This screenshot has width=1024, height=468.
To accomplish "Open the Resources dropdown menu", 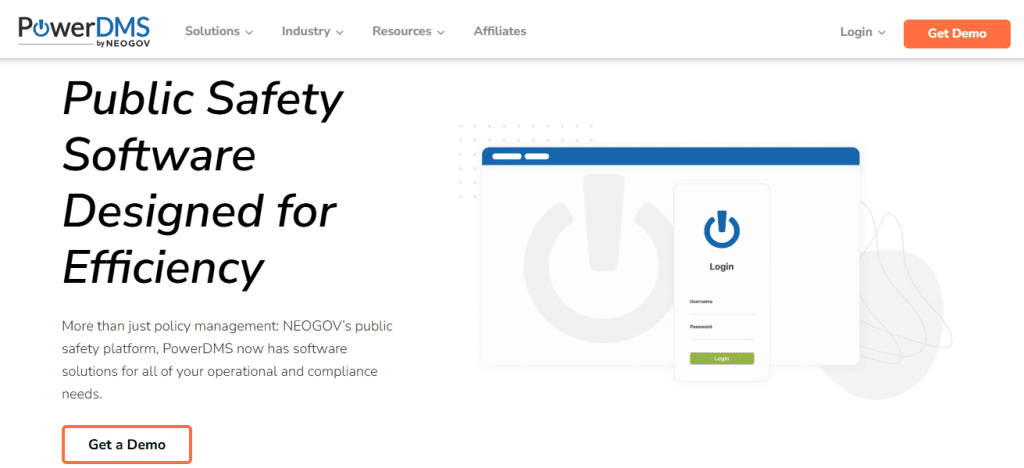I will [408, 31].
